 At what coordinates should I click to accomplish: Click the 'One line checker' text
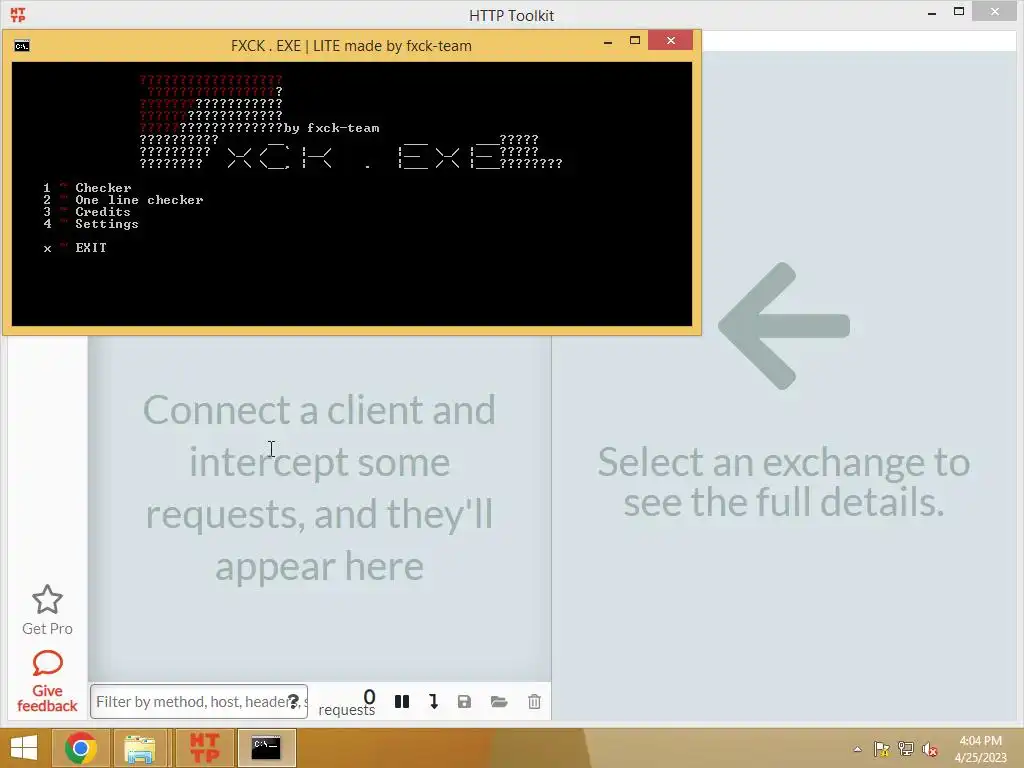[x=139, y=200]
